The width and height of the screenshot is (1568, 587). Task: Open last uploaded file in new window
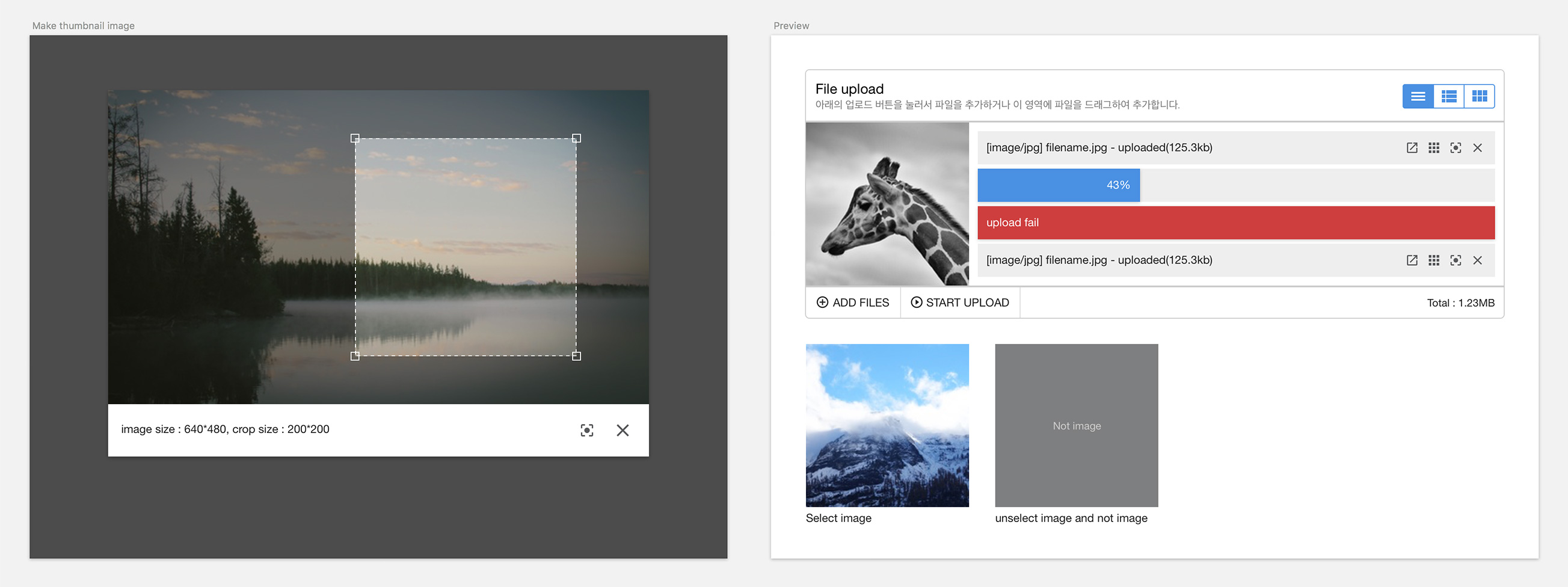(1412, 260)
